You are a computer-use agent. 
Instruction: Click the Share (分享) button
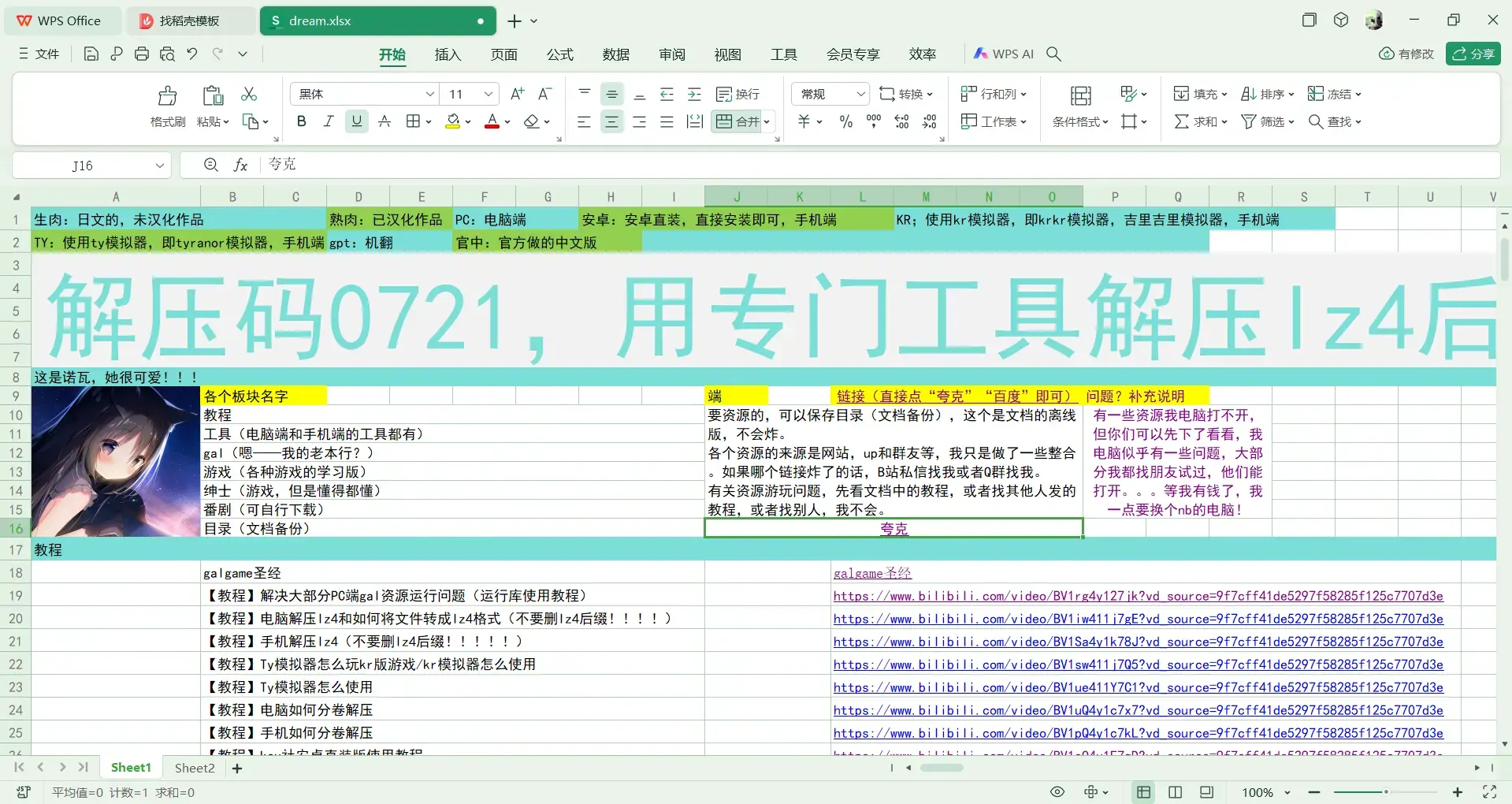(1473, 54)
